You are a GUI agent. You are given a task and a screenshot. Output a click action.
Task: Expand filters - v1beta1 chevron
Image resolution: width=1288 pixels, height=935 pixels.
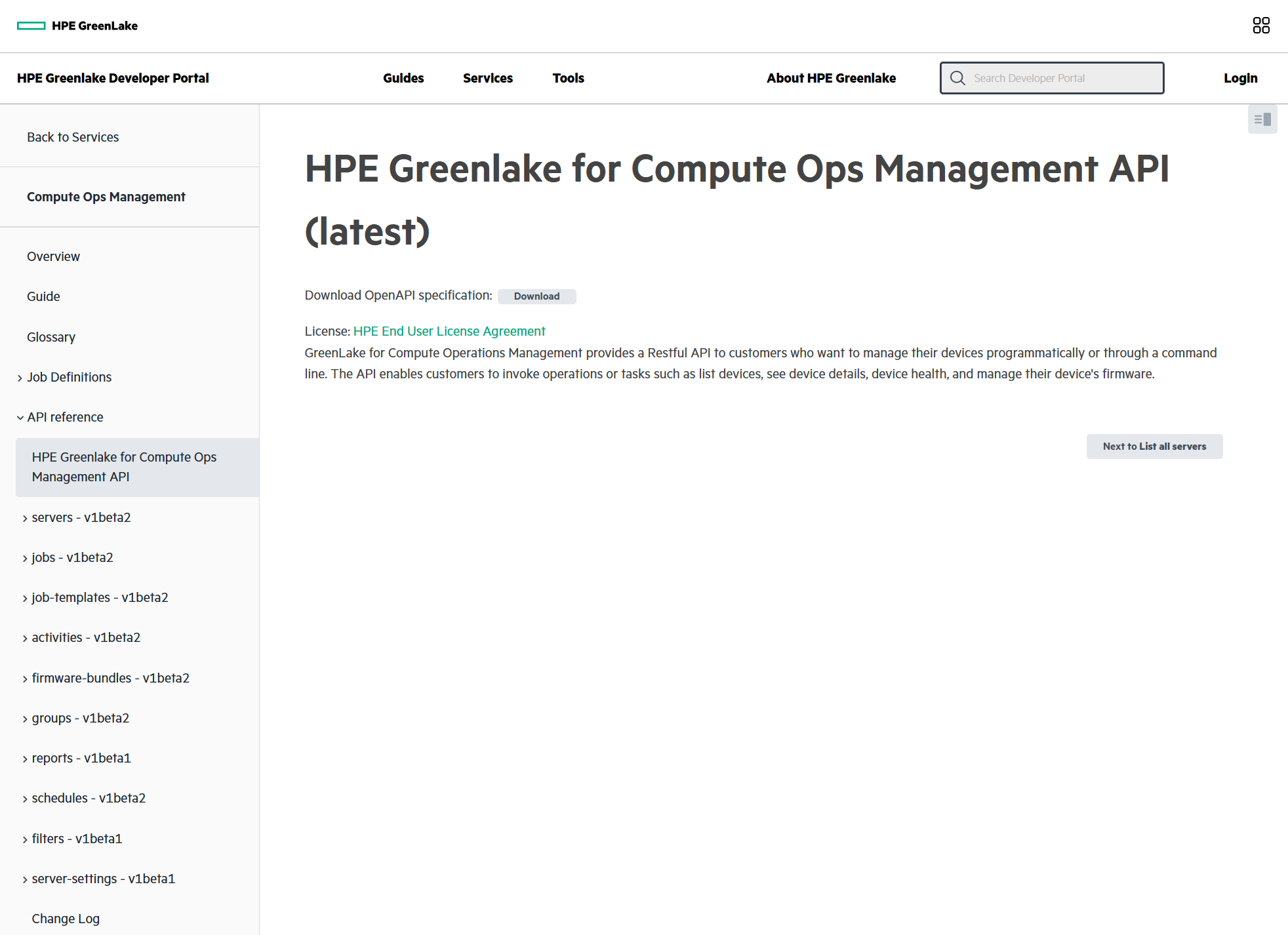[25, 839]
